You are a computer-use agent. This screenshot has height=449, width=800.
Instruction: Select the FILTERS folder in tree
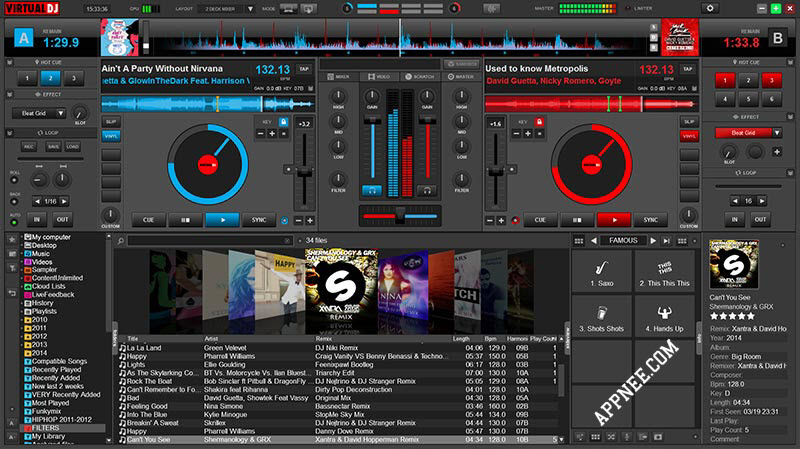[x=45, y=428]
